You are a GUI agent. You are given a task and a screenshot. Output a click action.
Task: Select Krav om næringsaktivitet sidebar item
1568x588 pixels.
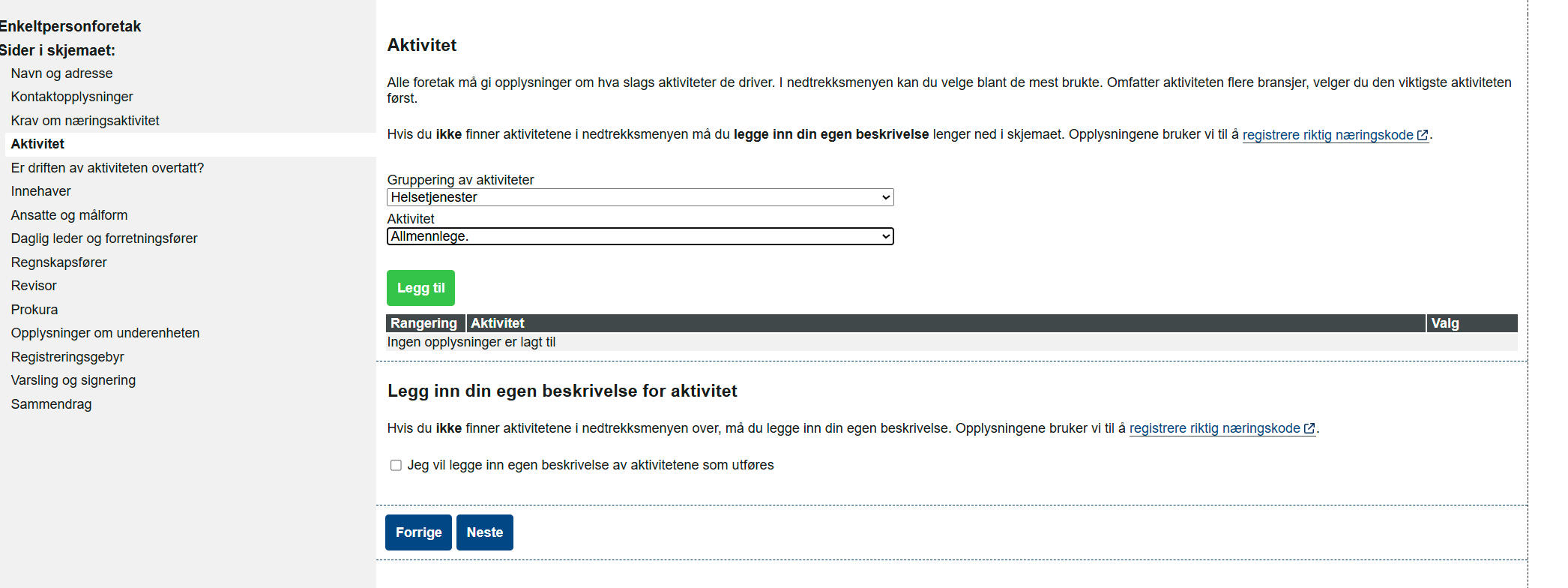point(85,121)
